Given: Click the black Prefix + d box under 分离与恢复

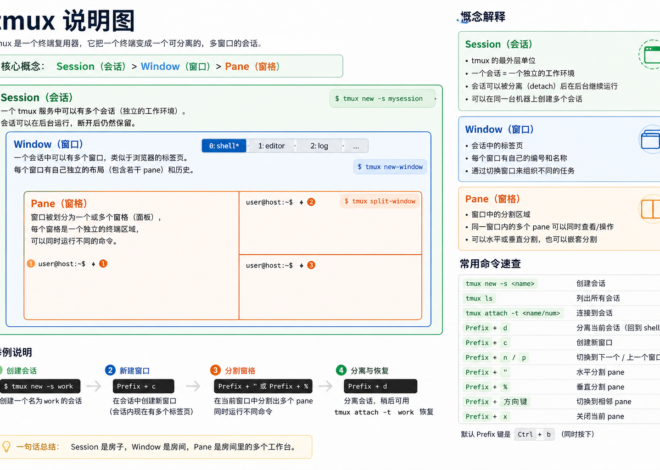Looking at the screenshot, I should tap(381, 386).
